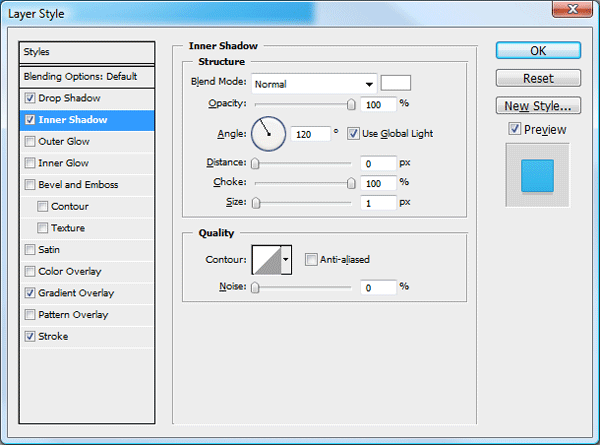This screenshot has height=445, width=600.
Task: Toggle the Preview checkbox
Action: tap(515, 129)
